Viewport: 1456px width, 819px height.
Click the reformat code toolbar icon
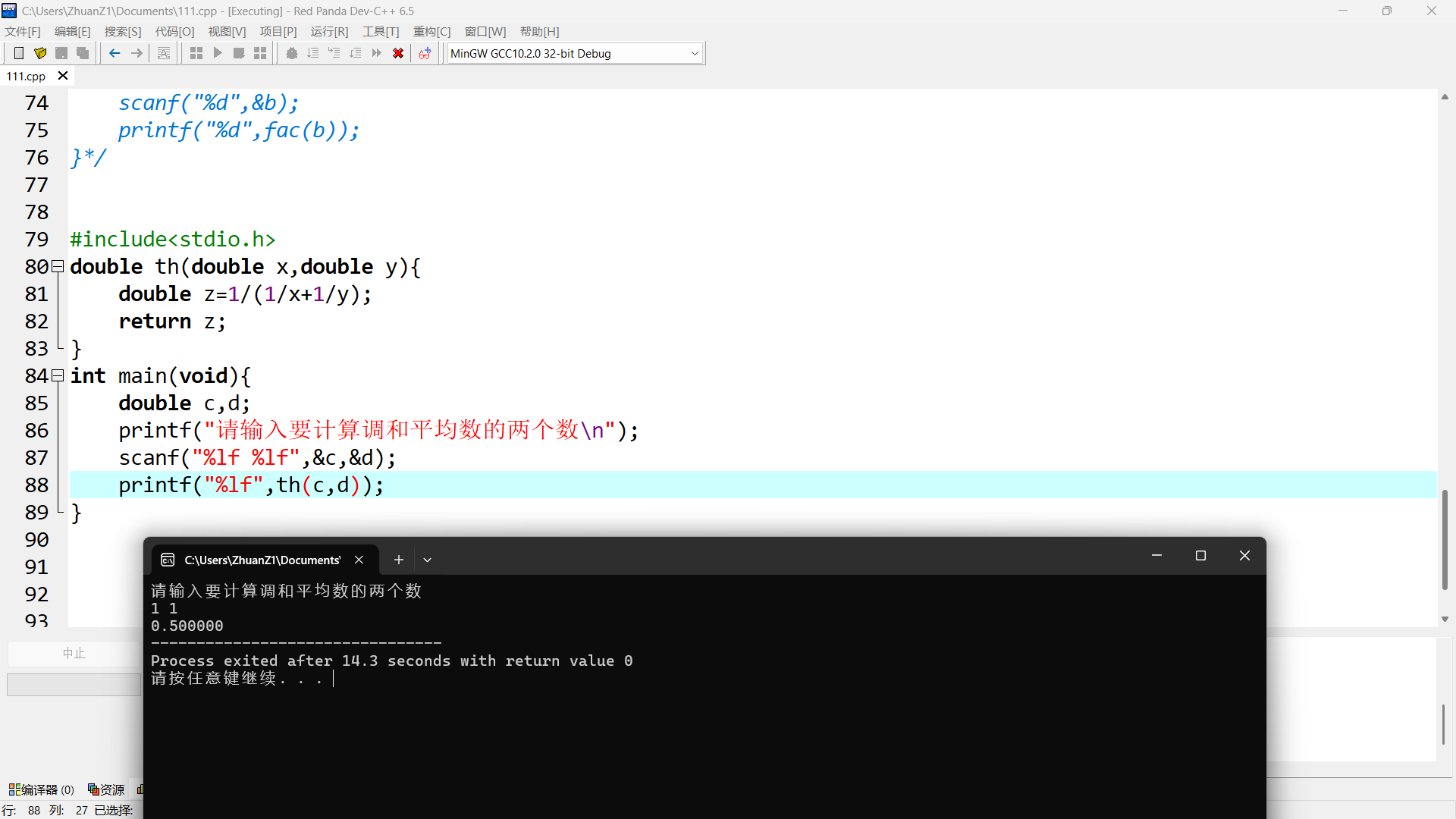[x=164, y=53]
